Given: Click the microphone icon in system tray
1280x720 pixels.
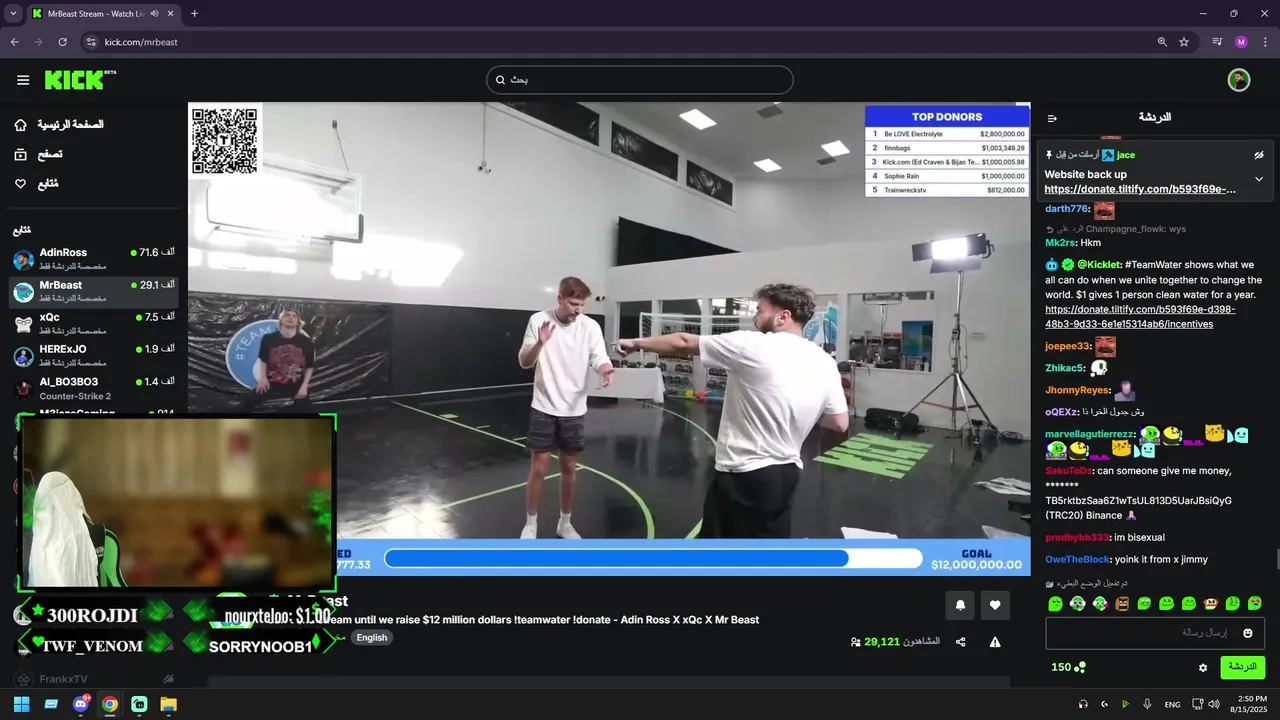Looking at the screenshot, I should [x=1147, y=704].
